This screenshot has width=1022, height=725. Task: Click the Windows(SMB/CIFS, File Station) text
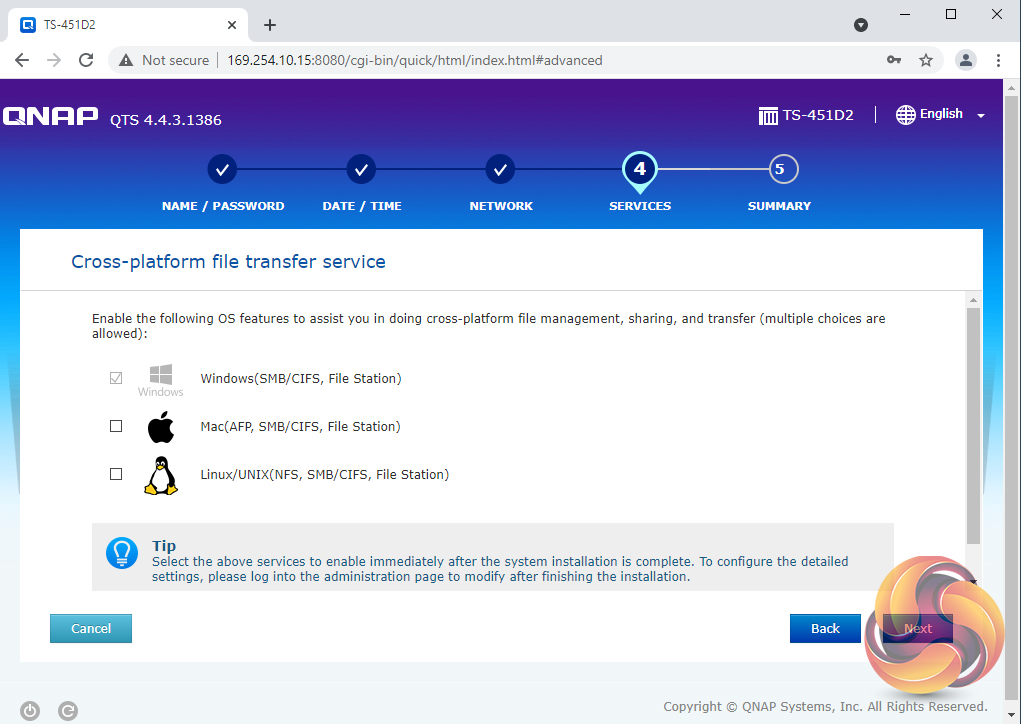[x=300, y=379]
